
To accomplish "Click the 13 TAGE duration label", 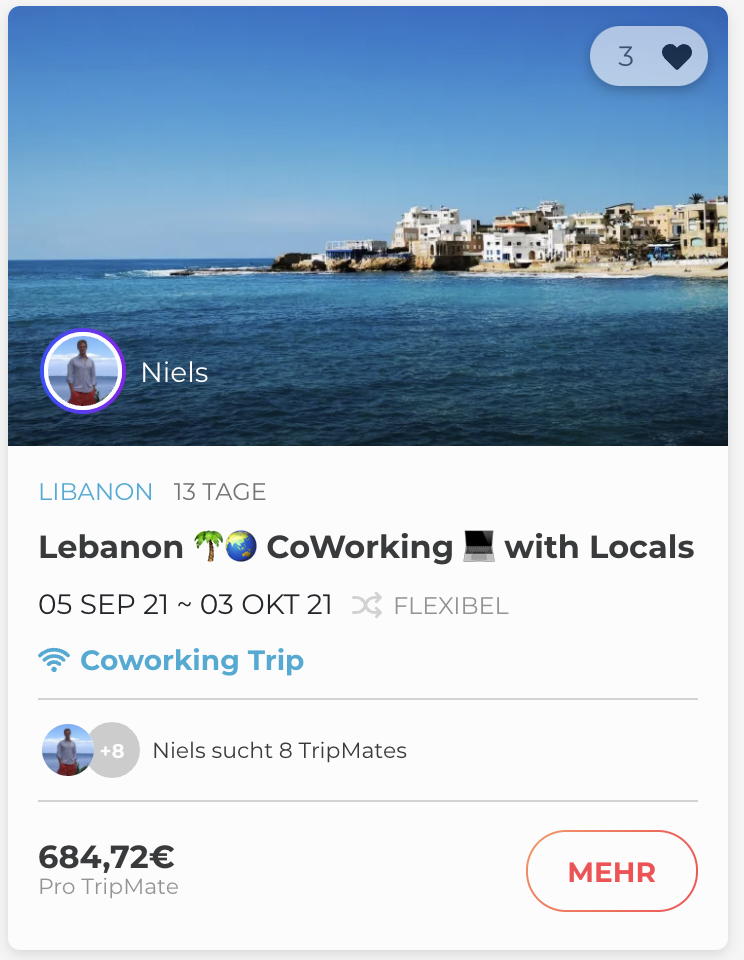I will point(220,492).
